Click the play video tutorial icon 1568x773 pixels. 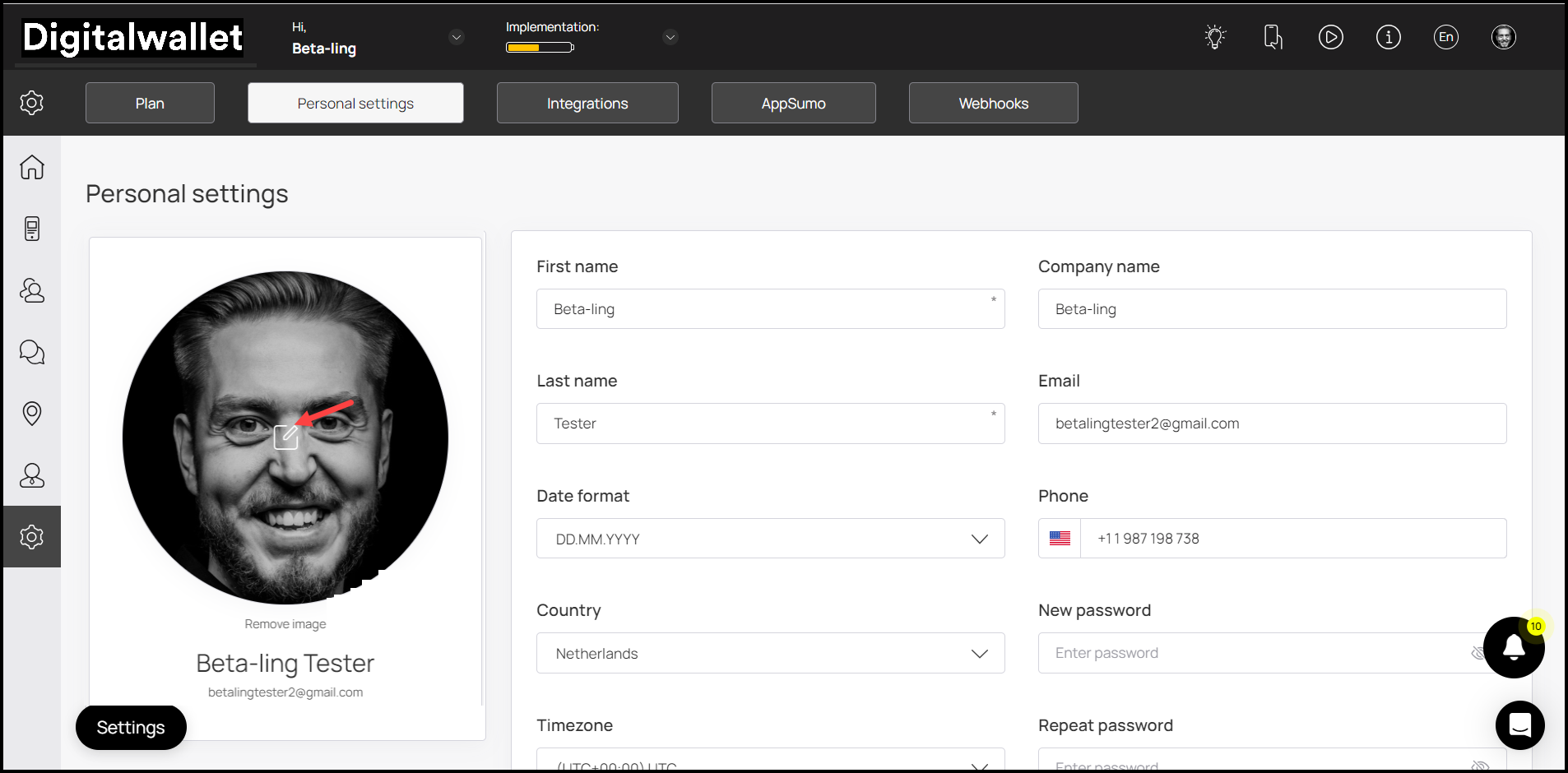click(x=1330, y=37)
